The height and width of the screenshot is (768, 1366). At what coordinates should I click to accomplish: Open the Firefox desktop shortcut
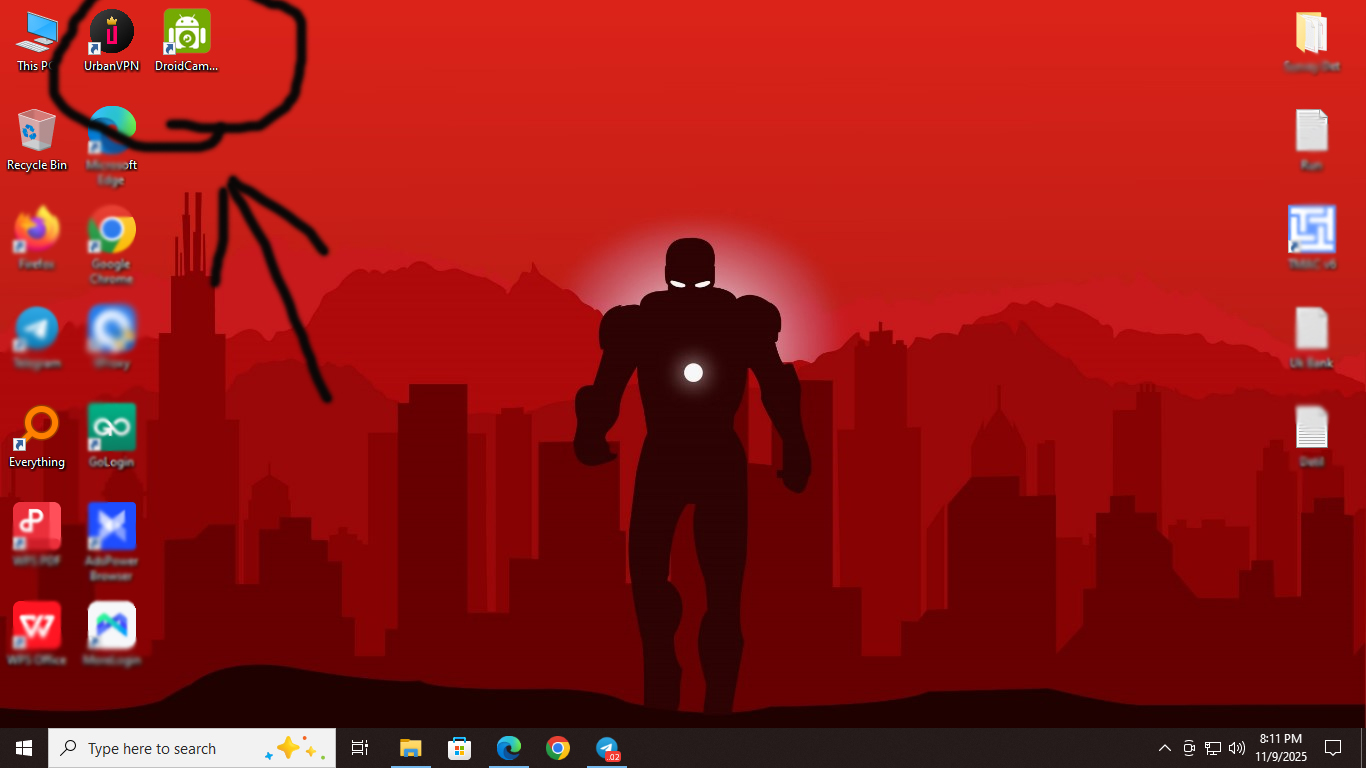coord(37,231)
